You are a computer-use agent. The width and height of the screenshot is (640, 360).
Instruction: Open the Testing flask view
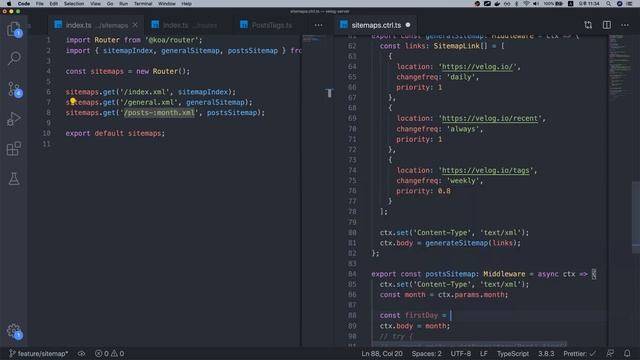[x=14, y=179]
